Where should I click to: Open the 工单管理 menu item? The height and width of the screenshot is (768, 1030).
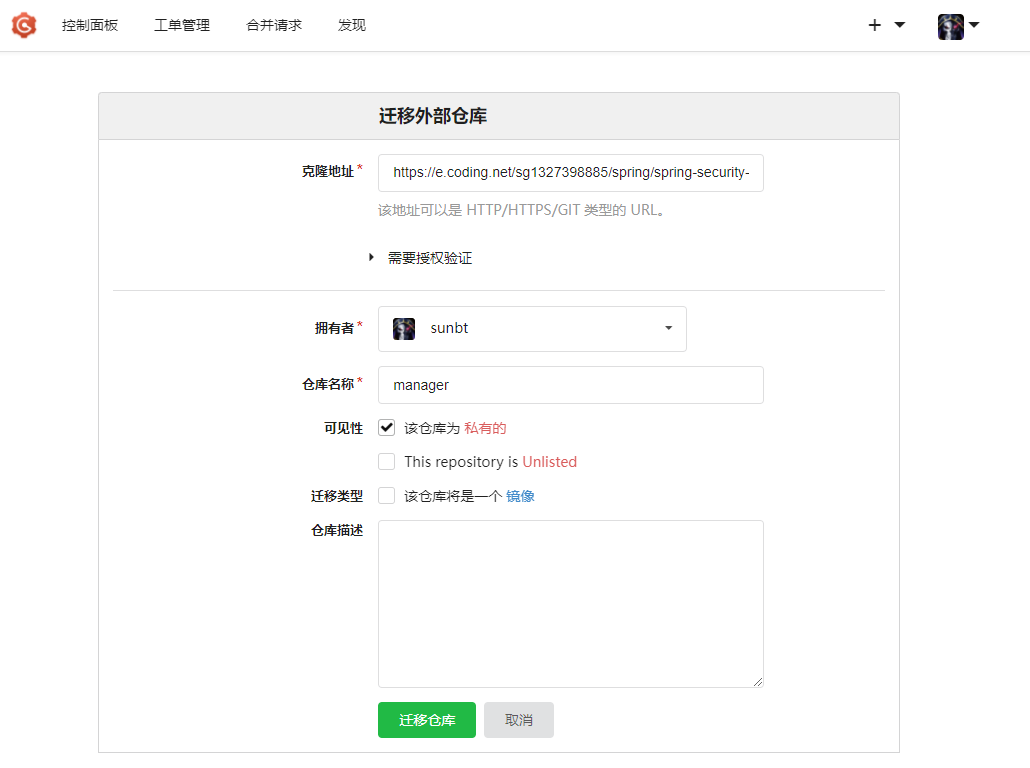181,25
